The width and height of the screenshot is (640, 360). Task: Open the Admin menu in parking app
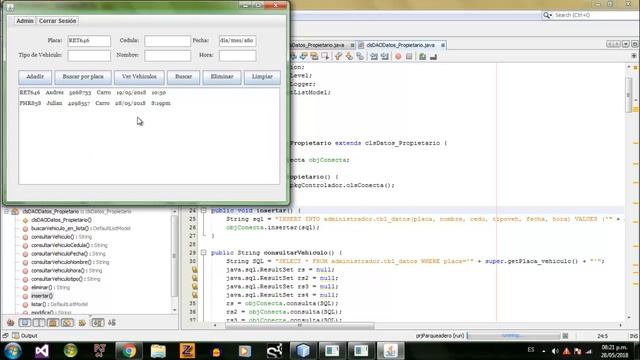tap(24, 21)
